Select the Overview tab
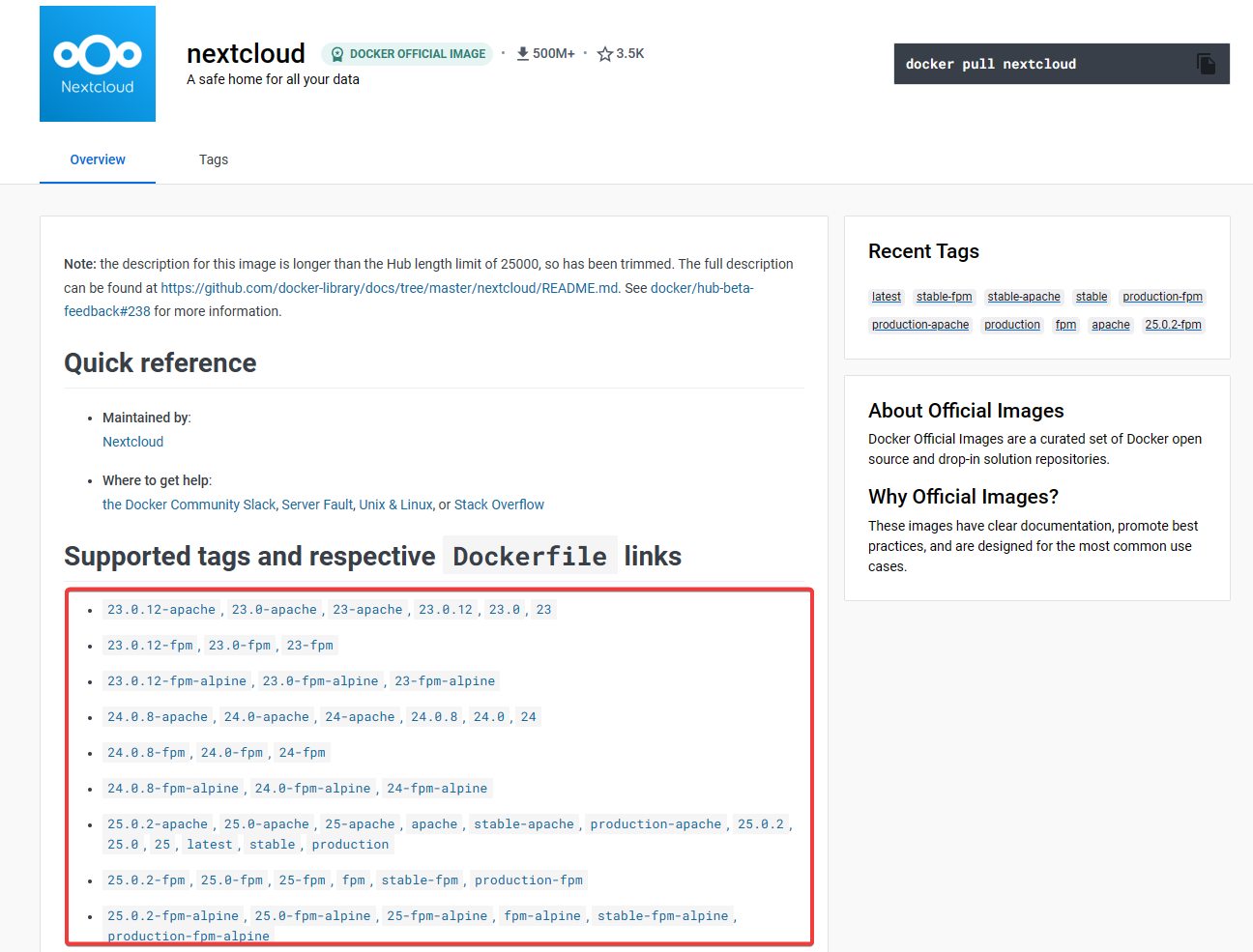 pos(98,159)
